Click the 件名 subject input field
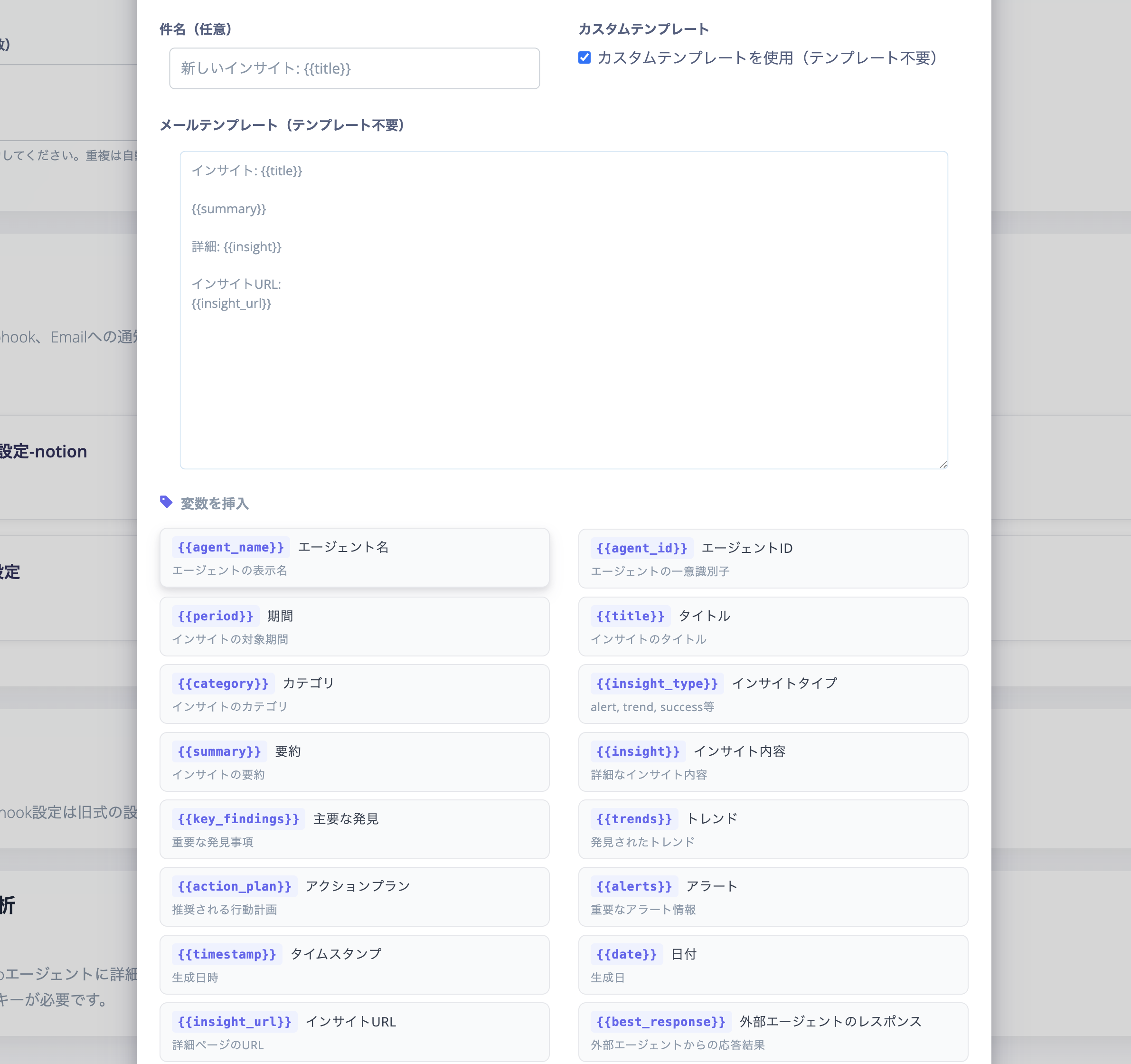The height and width of the screenshot is (1064, 1131). 354,68
